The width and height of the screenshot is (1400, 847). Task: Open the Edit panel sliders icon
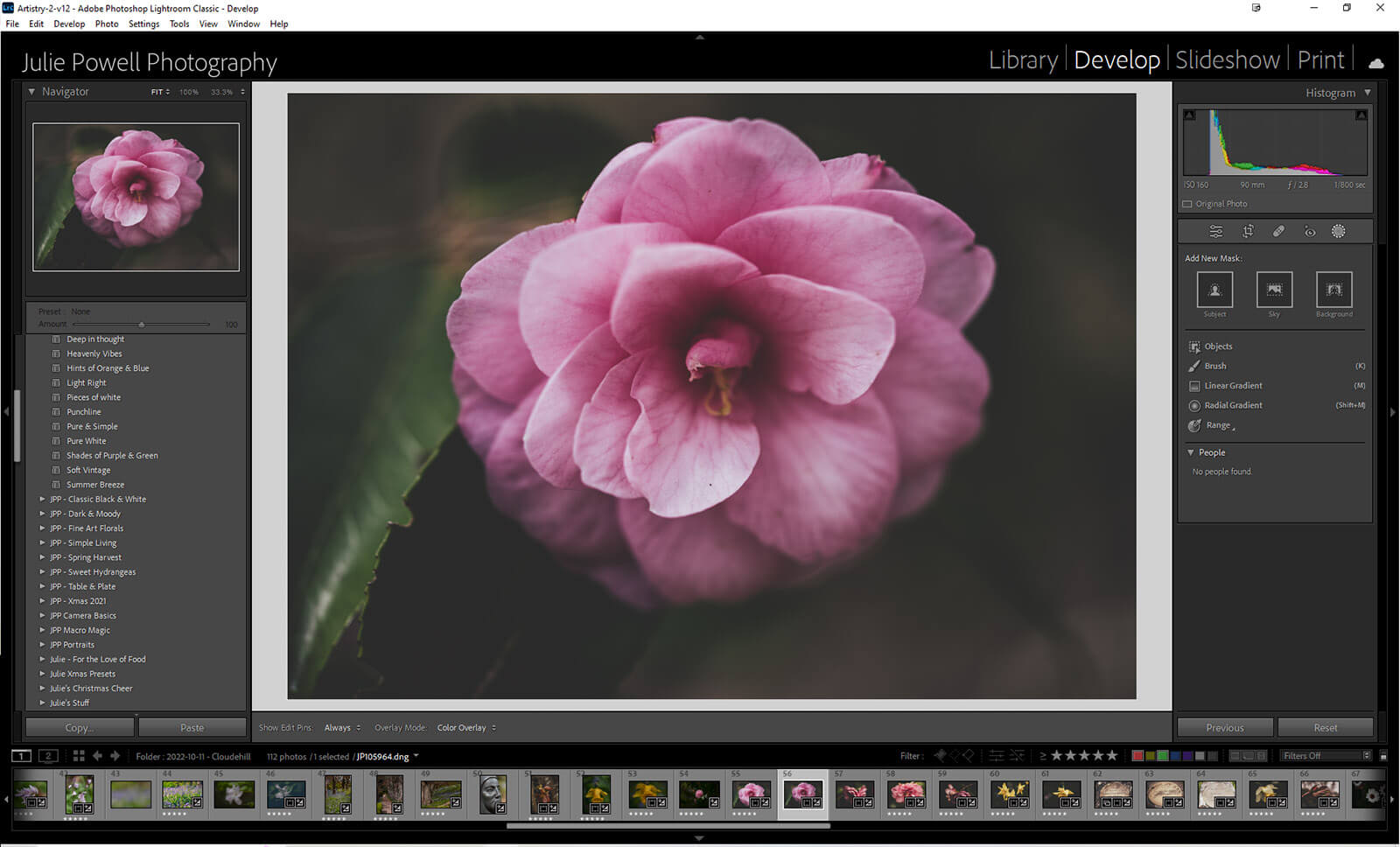click(1215, 232)
